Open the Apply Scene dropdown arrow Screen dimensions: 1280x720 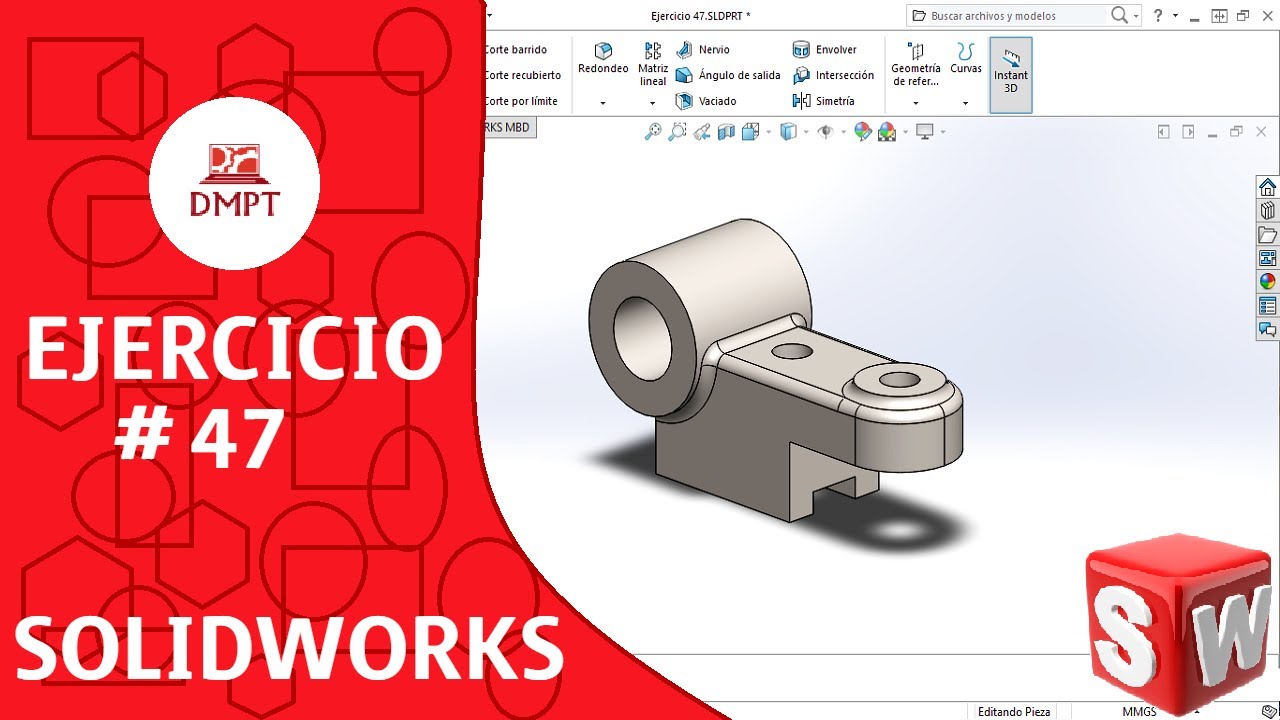coord(906,132)
